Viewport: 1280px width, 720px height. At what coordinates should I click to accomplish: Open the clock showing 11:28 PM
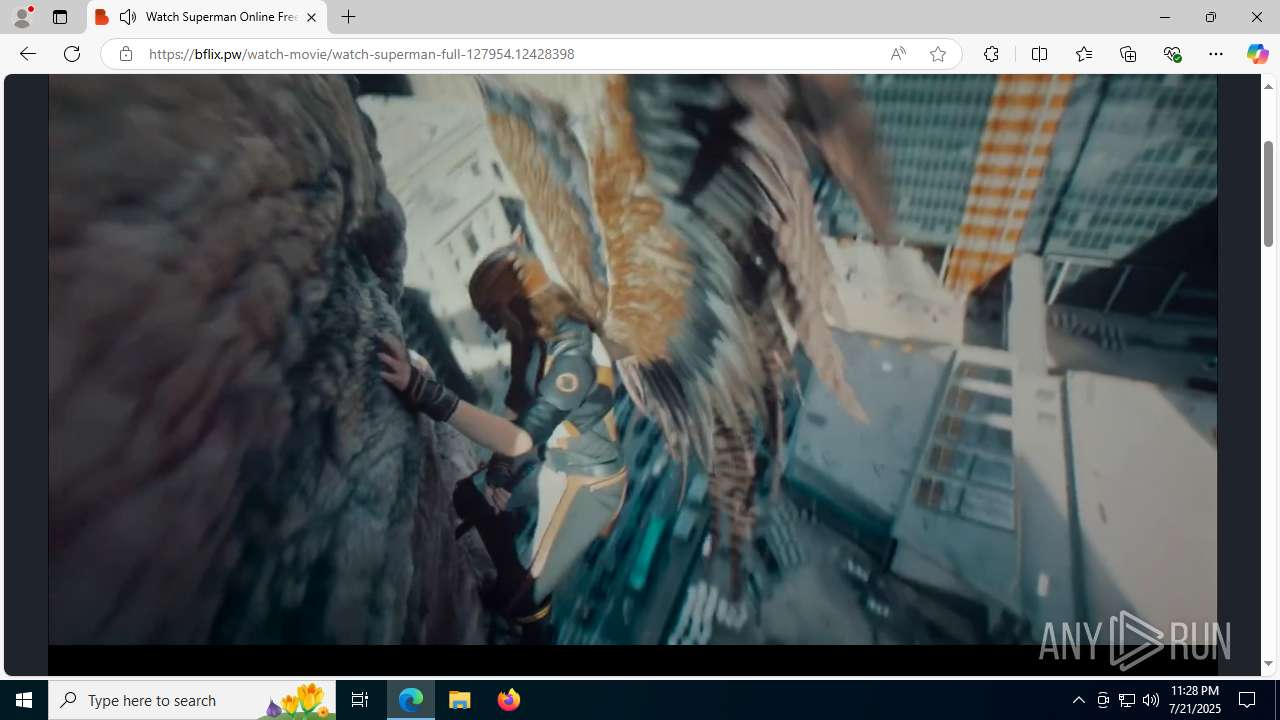tap(1195, 700)
